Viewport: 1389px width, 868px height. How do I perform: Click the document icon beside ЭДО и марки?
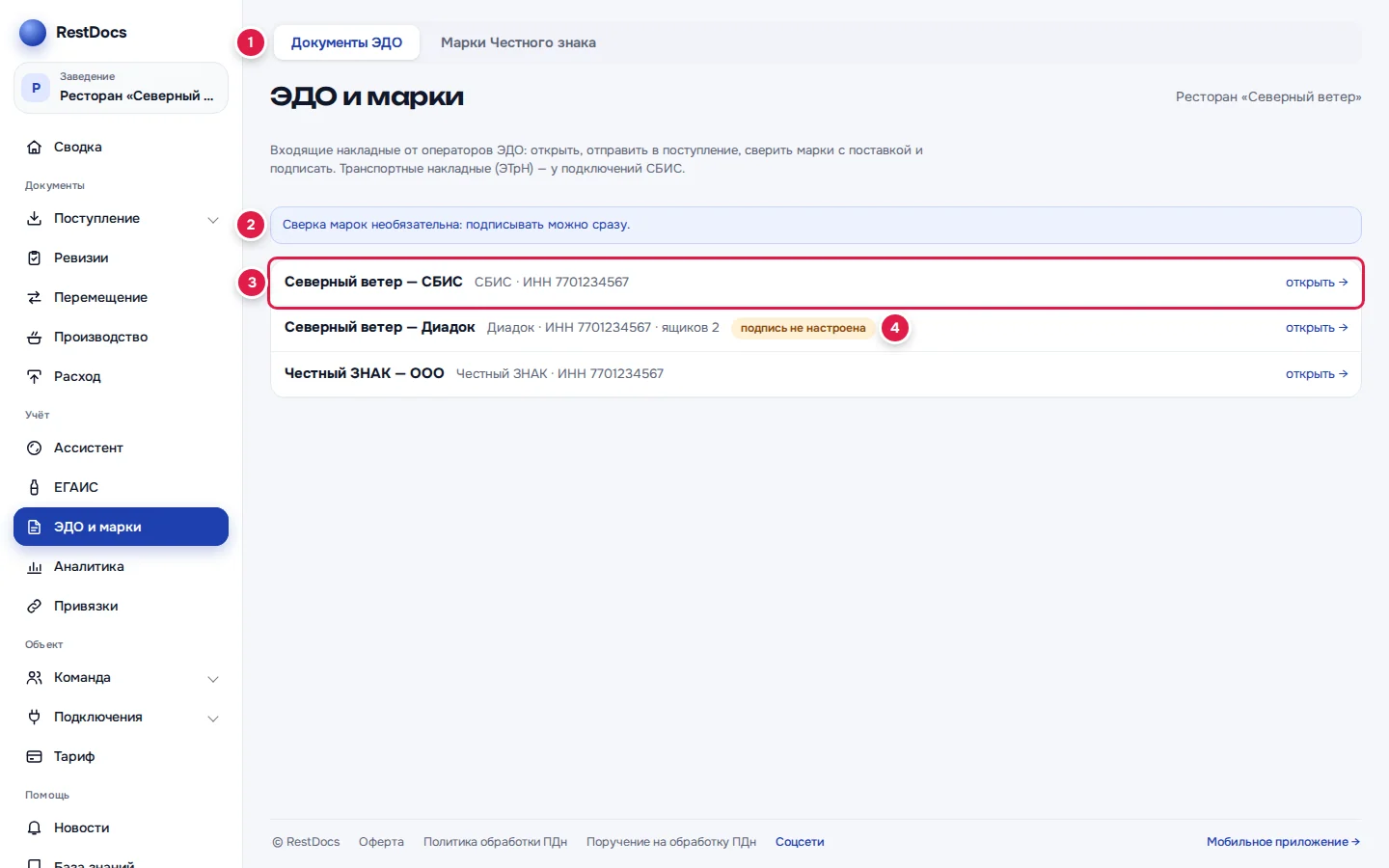[35, 528]
